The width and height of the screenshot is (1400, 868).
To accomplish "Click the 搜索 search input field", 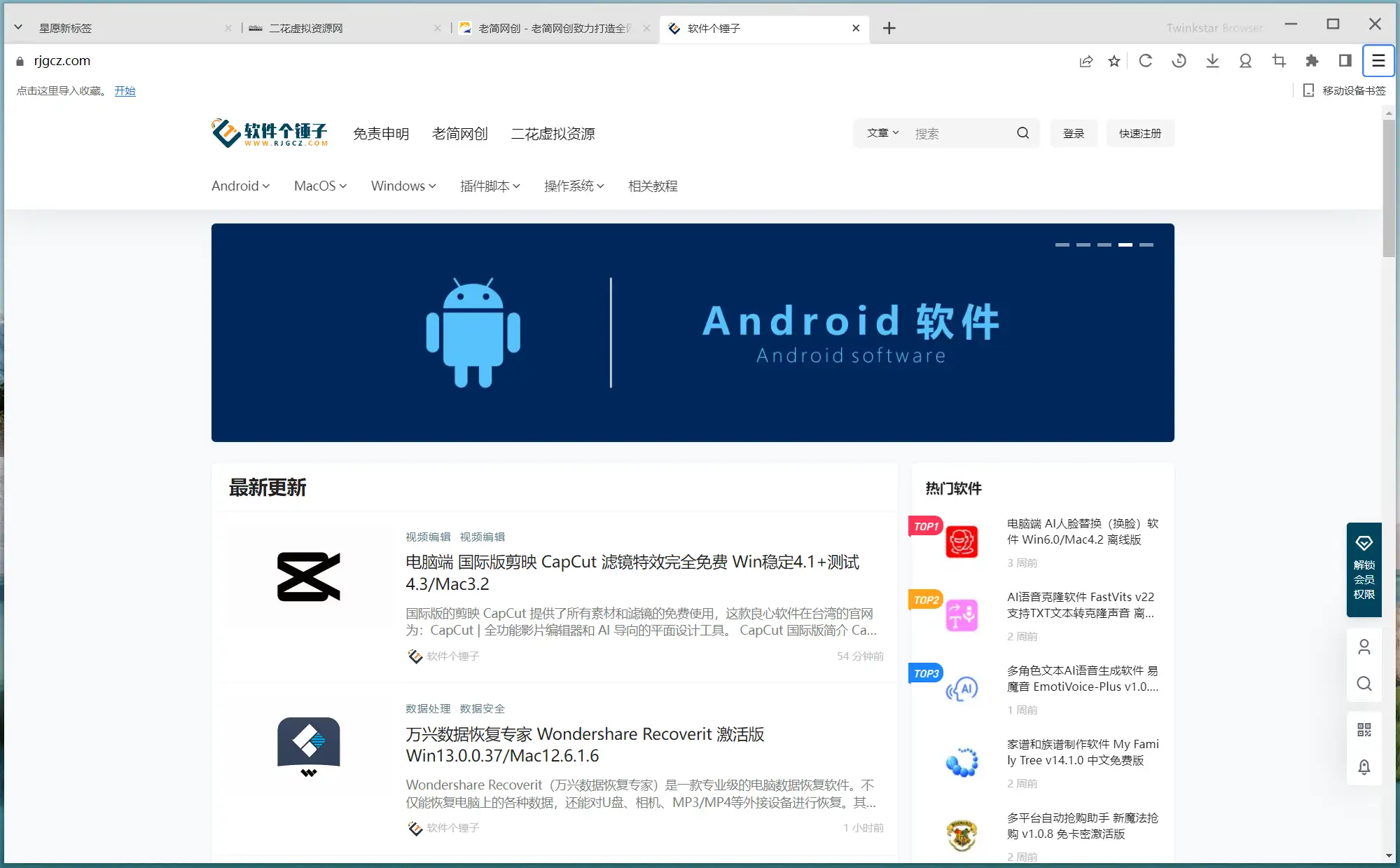I will click(x=961, y=133).
